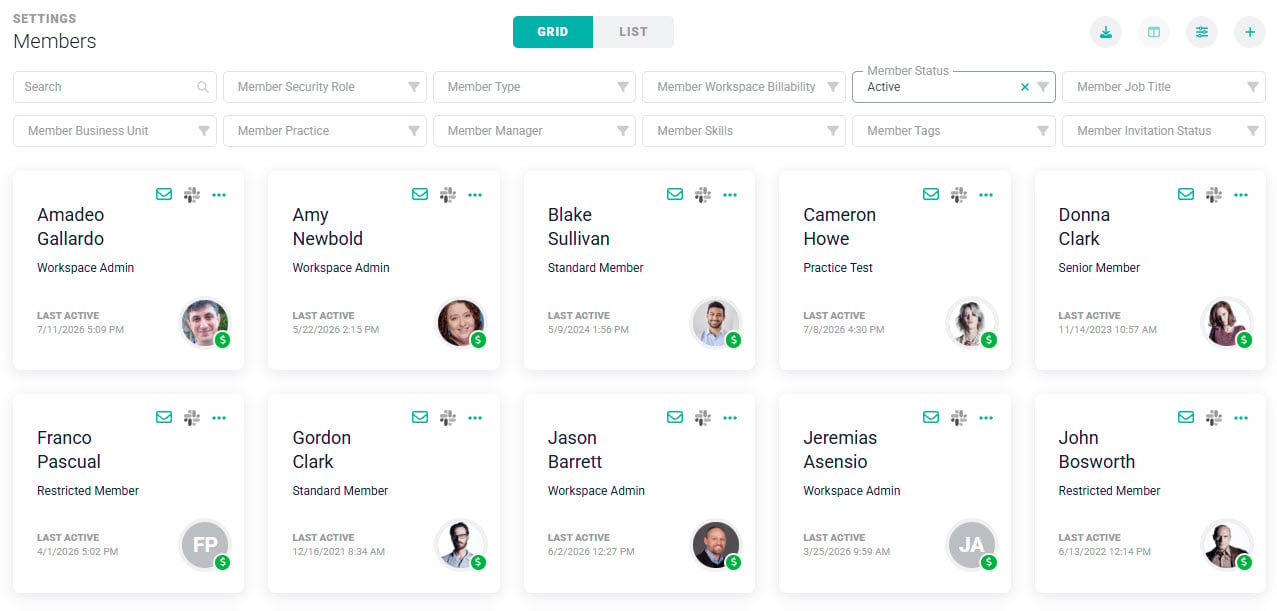The image size is (1277, 611).
Task: Email Amadeo Gallardo via envelope icon
Action: point(164,194)
